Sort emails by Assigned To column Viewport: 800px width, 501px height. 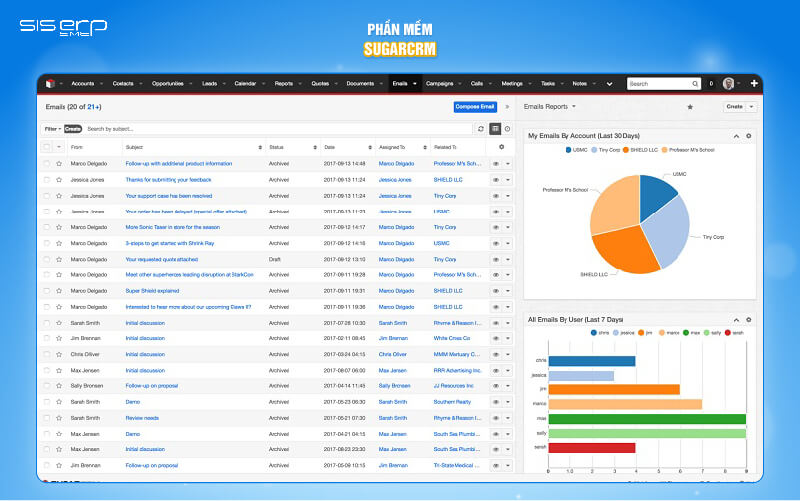(424, 147)
